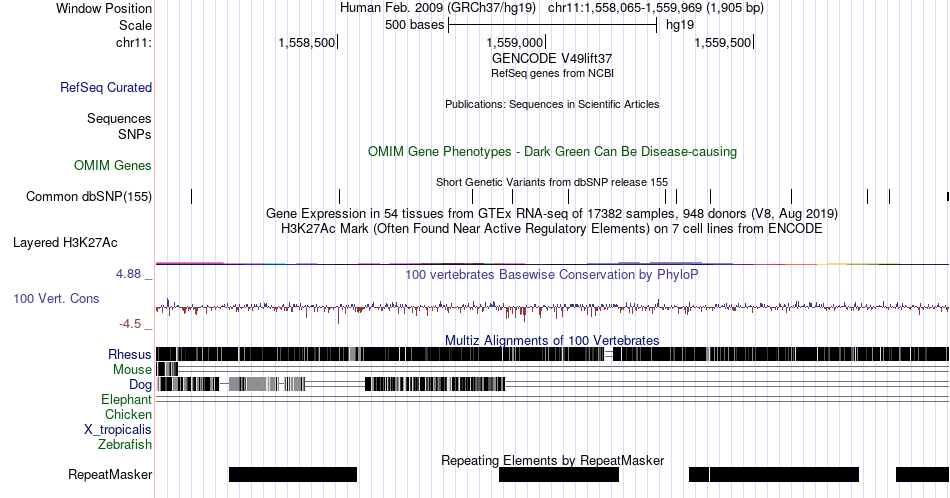Select the Chicken alignment label
Image resolution: width=950 pixels, height=498 pixels.
click(x=128, y=414)
